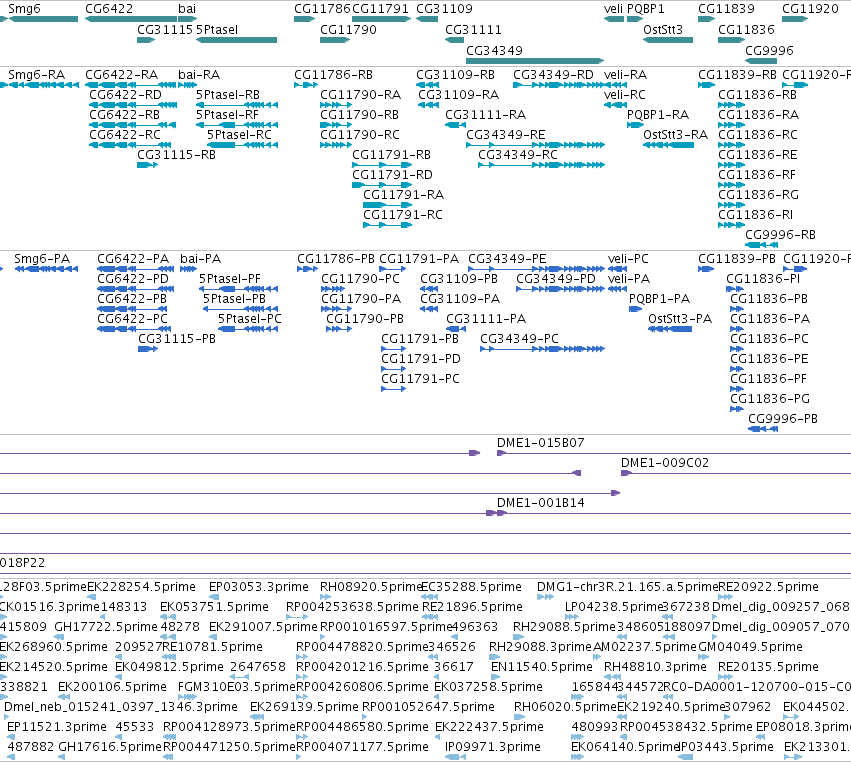The width and height of the screenshot is (851, 762).
Task: Click the CG11790 gene in the top track
Action: 334,40
